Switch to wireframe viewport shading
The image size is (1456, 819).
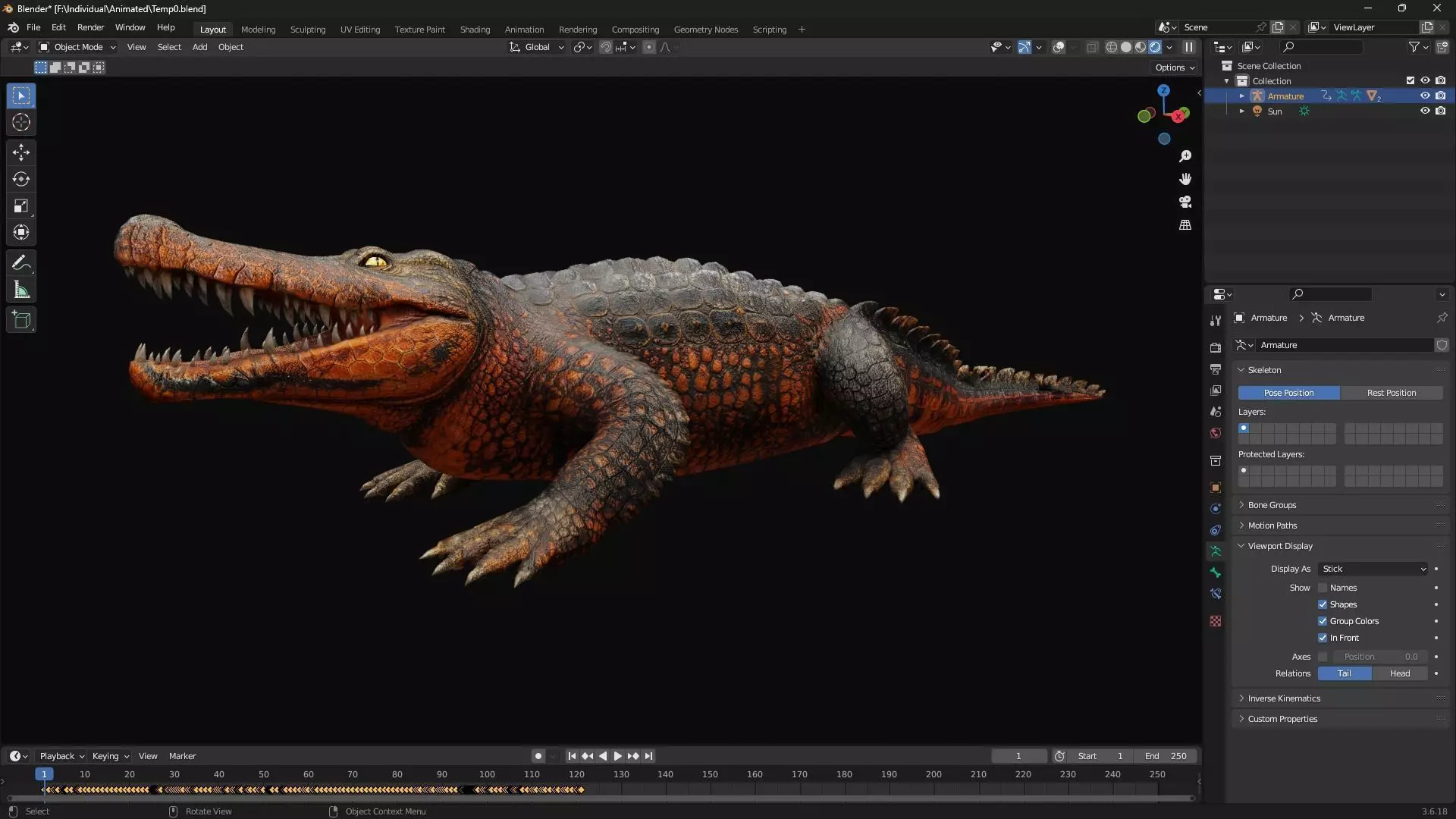[x=1112, y=47]
